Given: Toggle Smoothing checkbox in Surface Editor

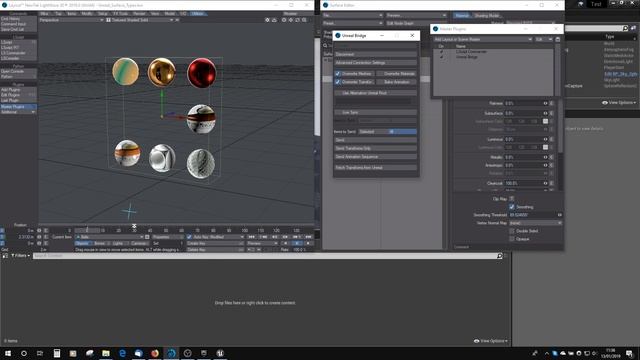Looking at the screenshot, I should [511, 207].
